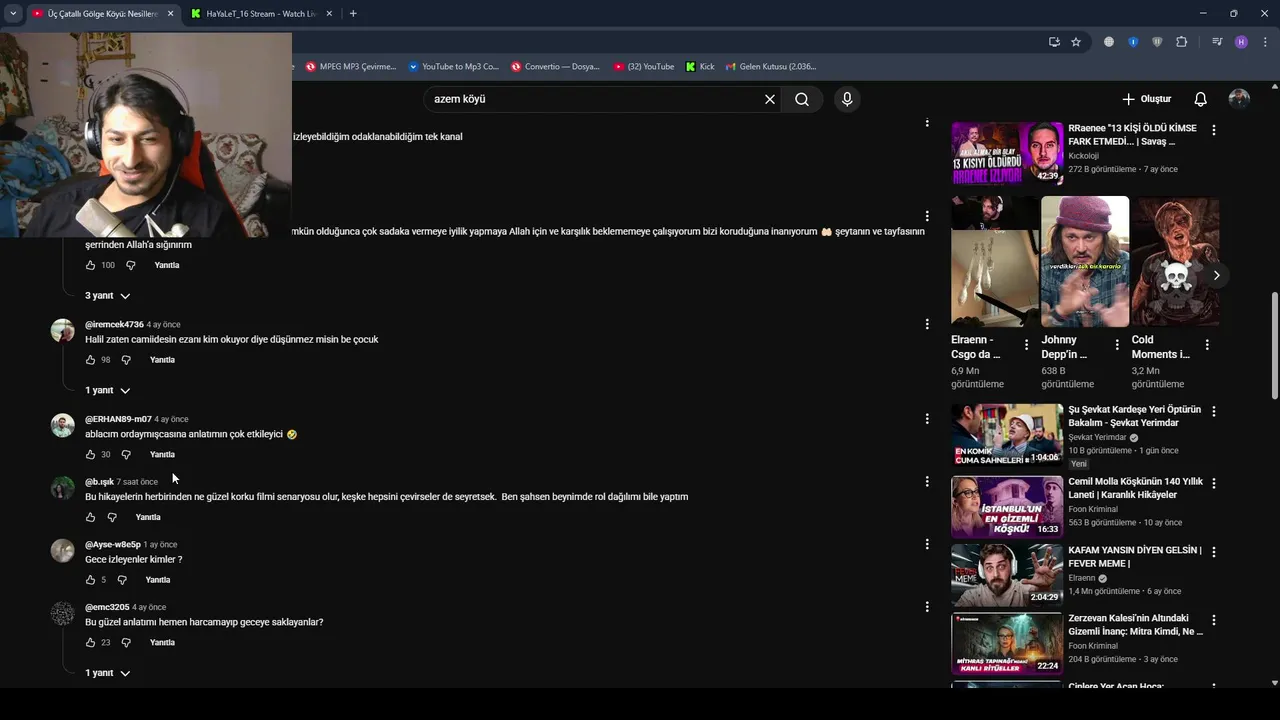Screen dimensions: 1280x720
Task: Click the blue shield extension icon
Action: (x=1133, y=42)
